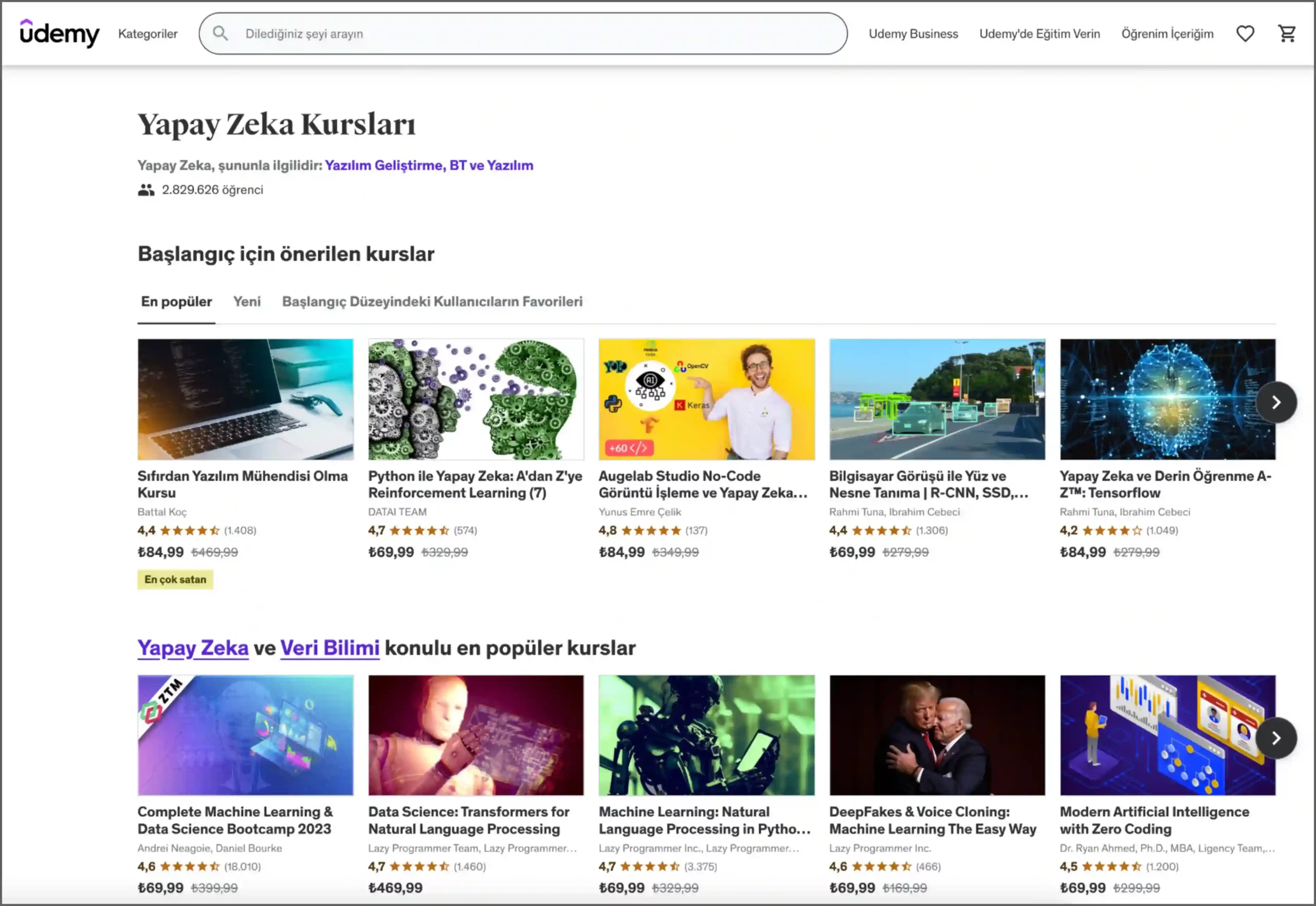Click DeepFakes & Voice Cloning title
Viewport: 1316px width, 906px height.
point(933,820)
